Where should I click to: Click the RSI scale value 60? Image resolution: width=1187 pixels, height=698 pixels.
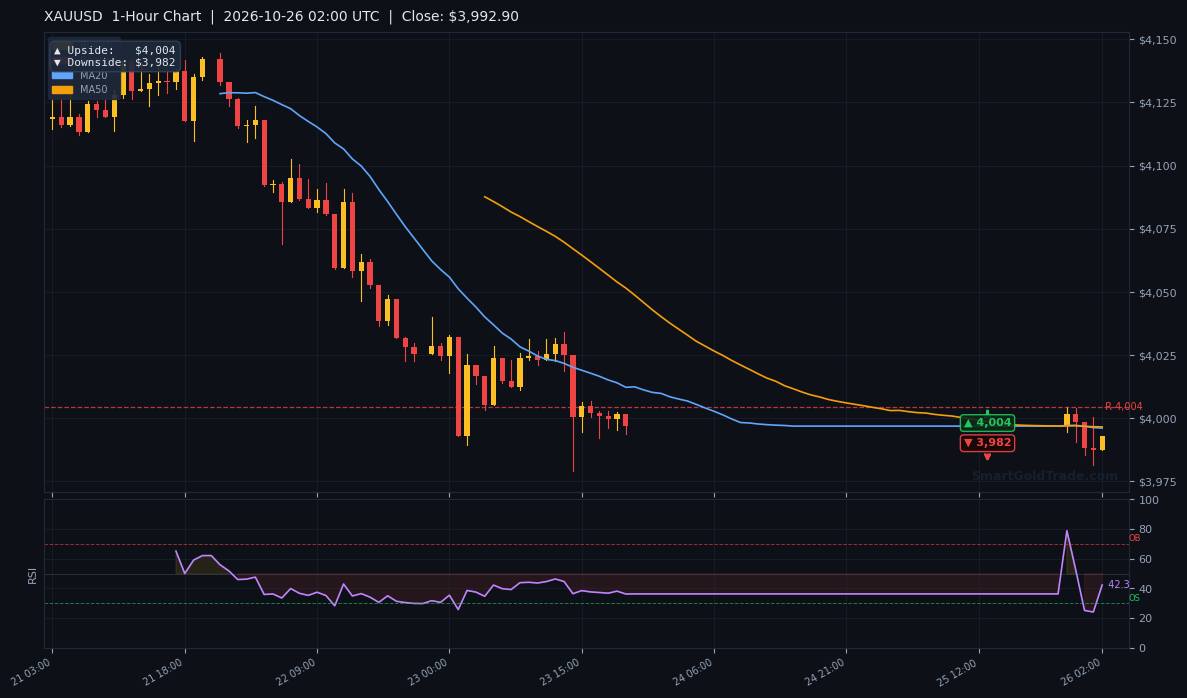(x=1145, y=559)
